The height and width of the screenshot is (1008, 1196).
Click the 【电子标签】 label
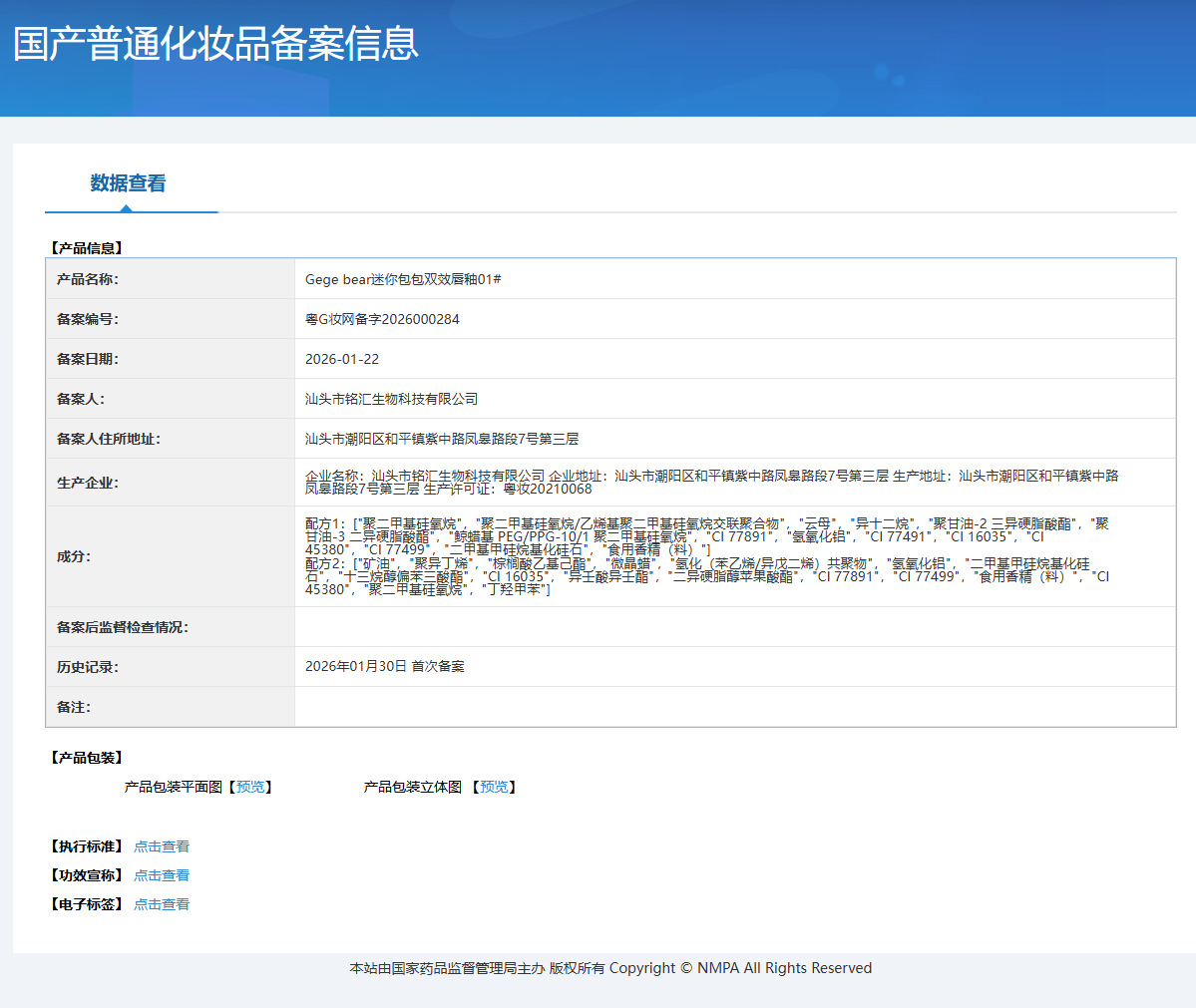click(x=86, y=904)
